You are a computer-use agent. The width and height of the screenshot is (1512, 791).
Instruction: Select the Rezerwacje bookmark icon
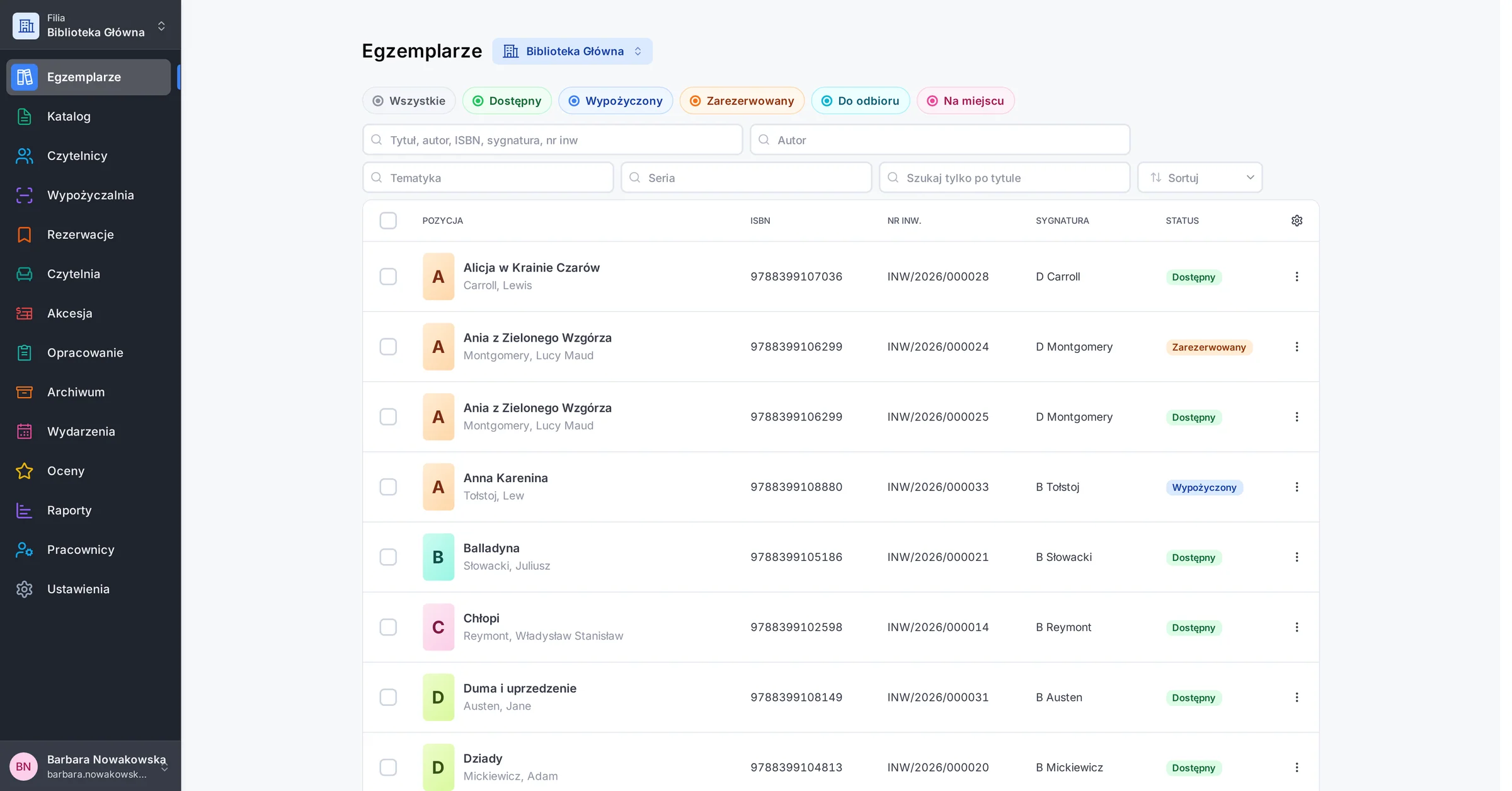tap(25, 234)
